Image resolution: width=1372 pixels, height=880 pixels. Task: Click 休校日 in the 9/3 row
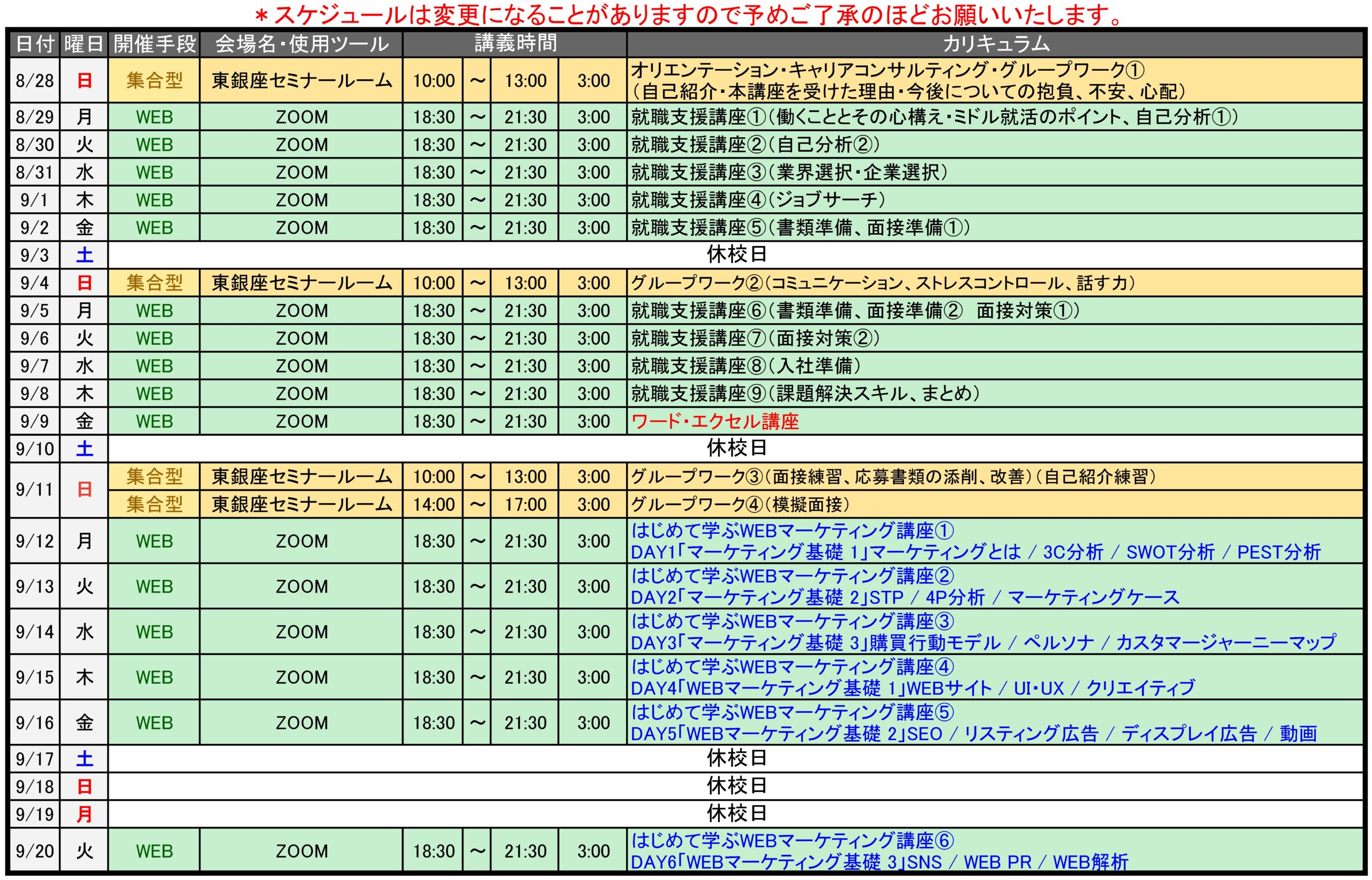736,255
